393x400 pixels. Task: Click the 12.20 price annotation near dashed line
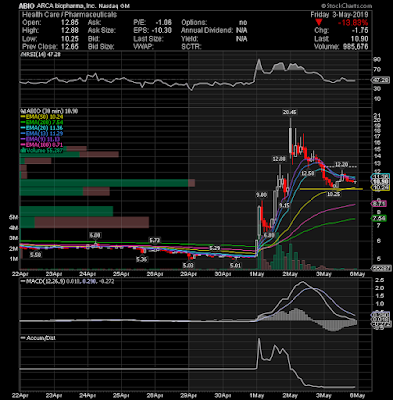point(341,164)
